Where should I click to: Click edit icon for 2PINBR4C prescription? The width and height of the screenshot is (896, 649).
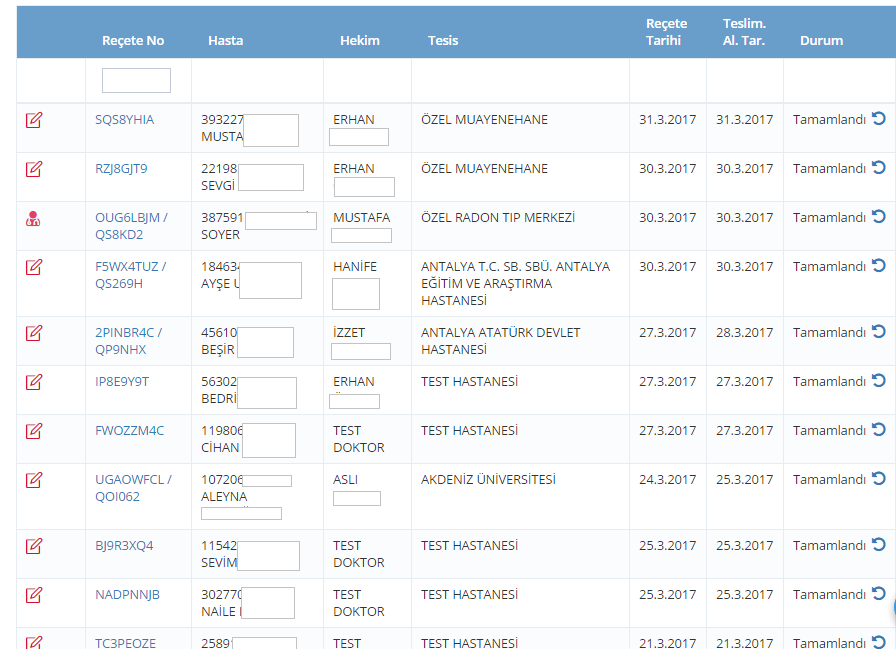click(x=34, y=333)
